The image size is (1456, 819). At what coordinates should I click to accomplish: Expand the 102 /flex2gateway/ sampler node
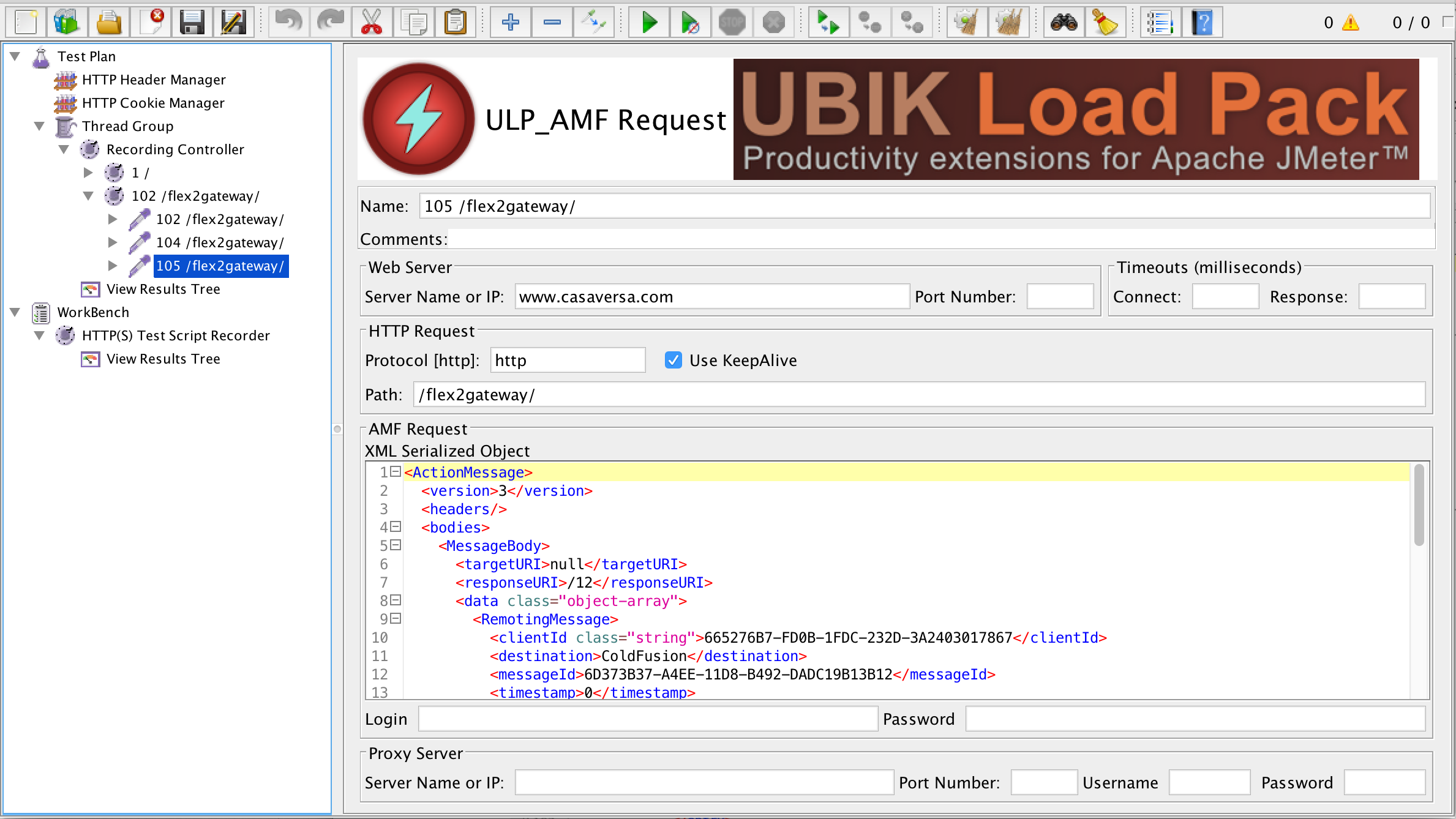pyautogui.click(x=113, y=219)
